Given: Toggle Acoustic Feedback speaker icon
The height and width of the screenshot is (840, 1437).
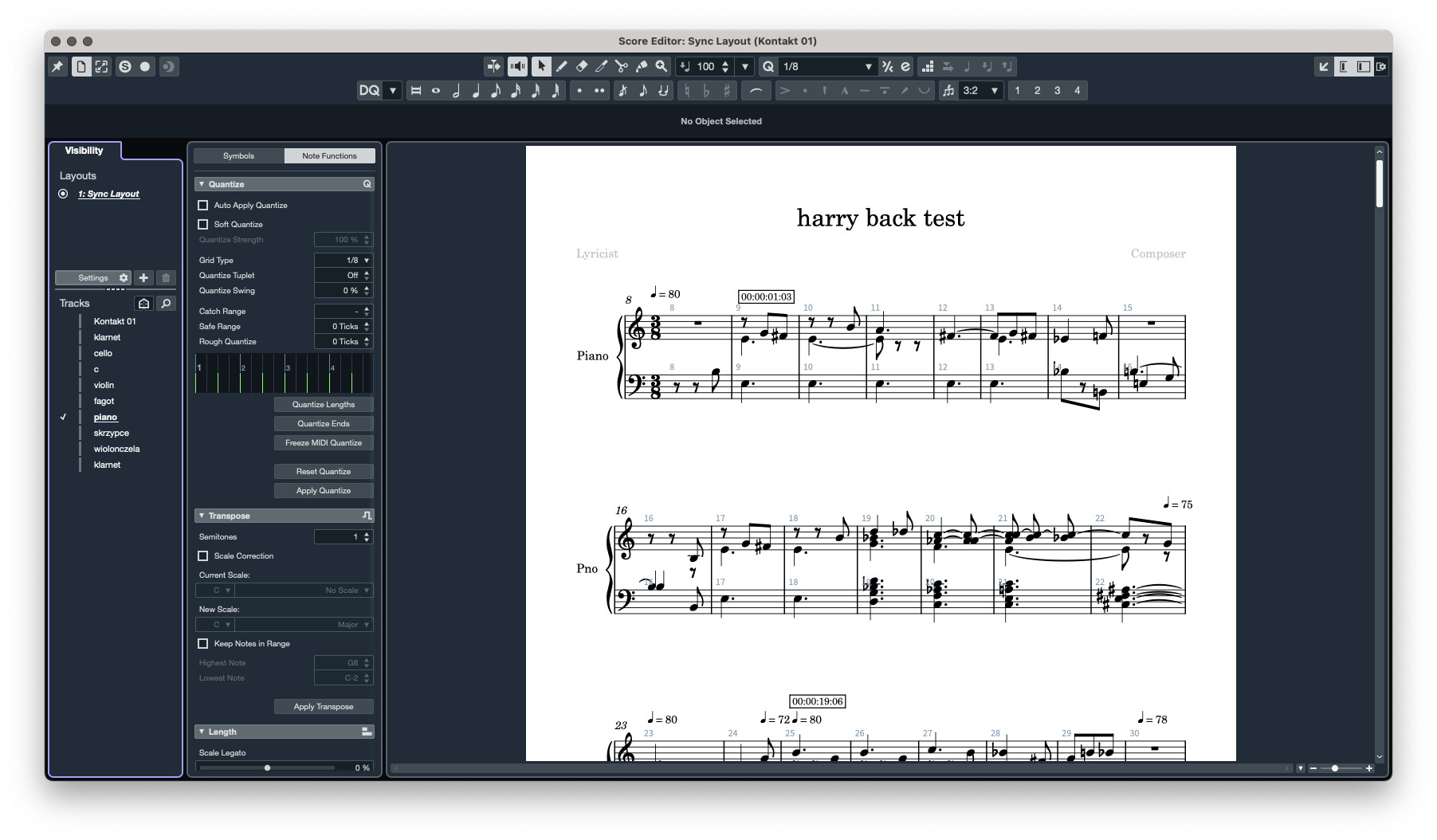Looking at the screenshot, I should point(517,66).
